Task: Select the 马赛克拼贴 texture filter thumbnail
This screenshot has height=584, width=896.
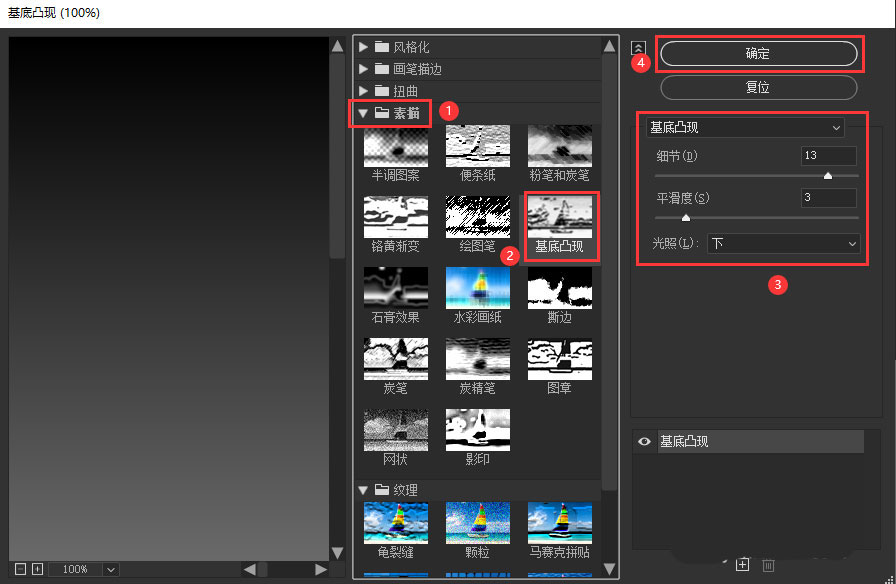Action: pos(559,523)
